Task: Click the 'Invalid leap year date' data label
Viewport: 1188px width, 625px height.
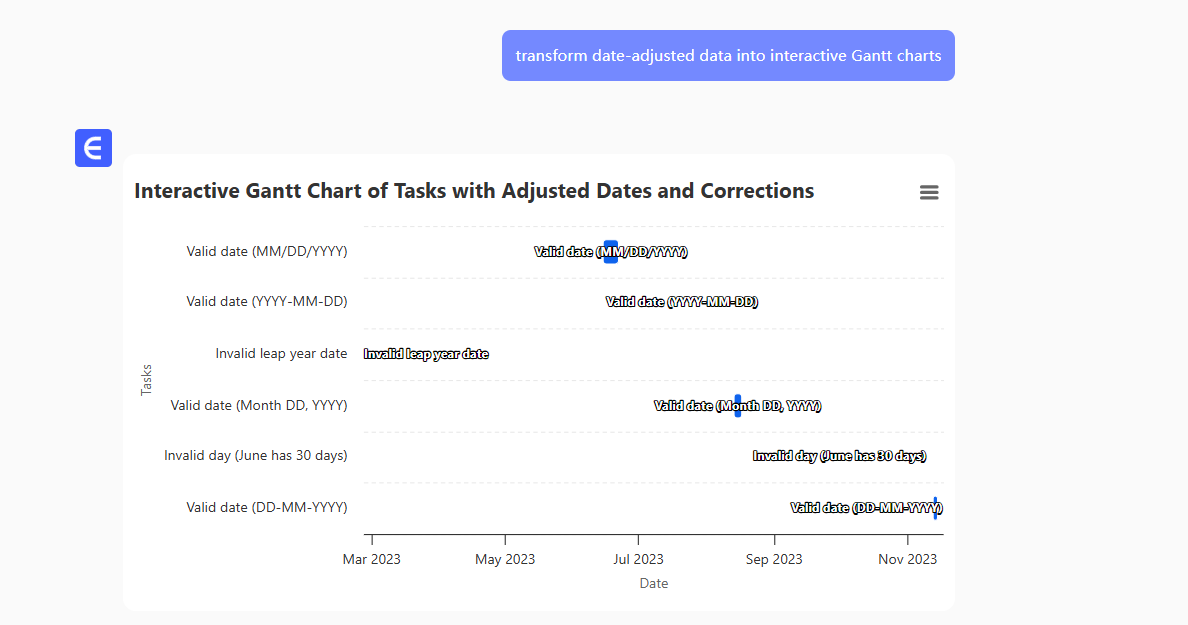Action: pyautogui.click(x=426, y=354)
